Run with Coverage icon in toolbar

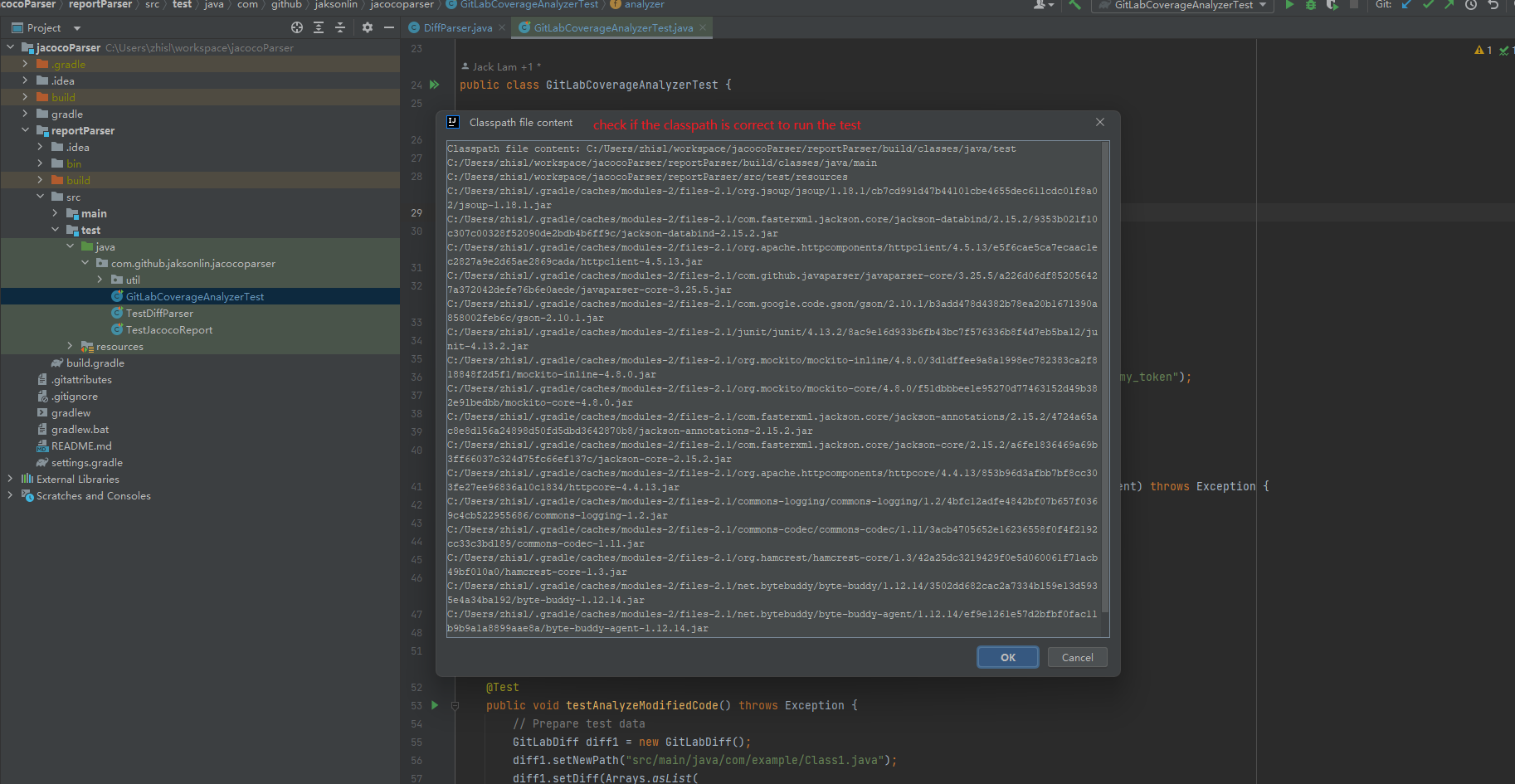[x=1332, y=5]
